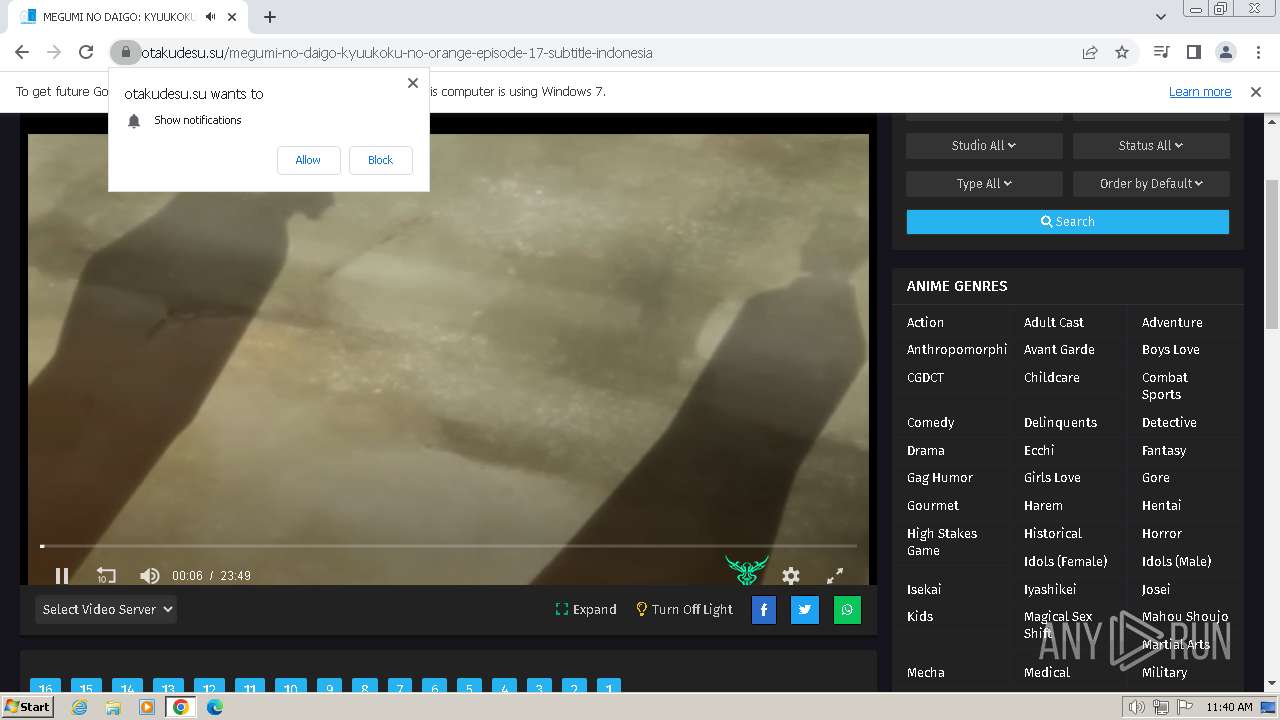Go back to previous page
The image size is (1280, 720).
pos(22,52)
